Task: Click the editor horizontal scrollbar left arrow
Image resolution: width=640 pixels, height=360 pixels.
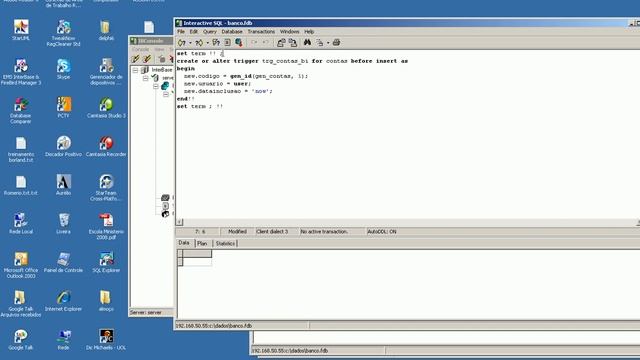Action: click(180, 222)
